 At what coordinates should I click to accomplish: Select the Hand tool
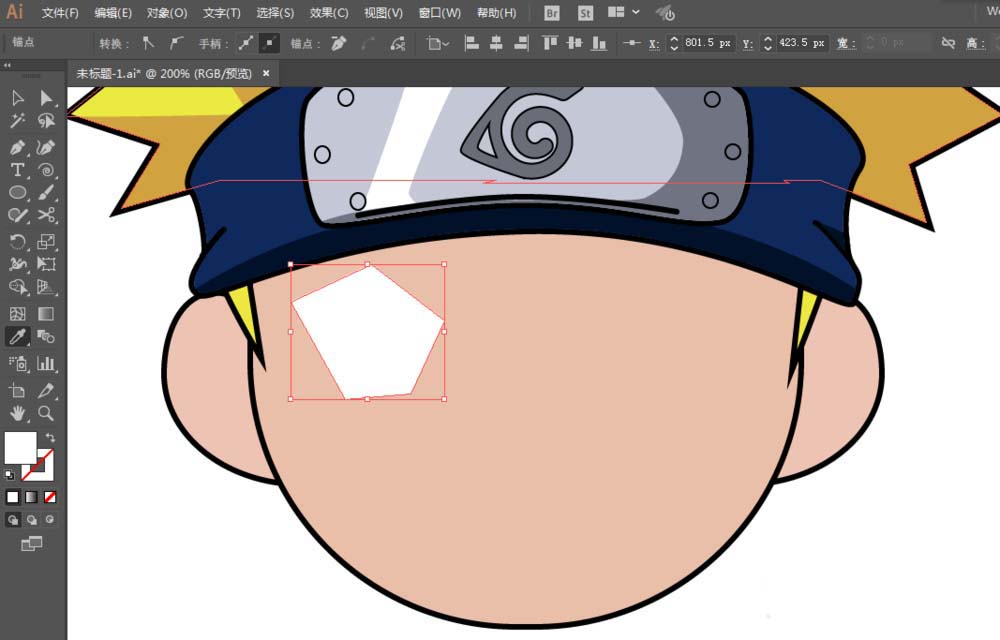(17, 413)
